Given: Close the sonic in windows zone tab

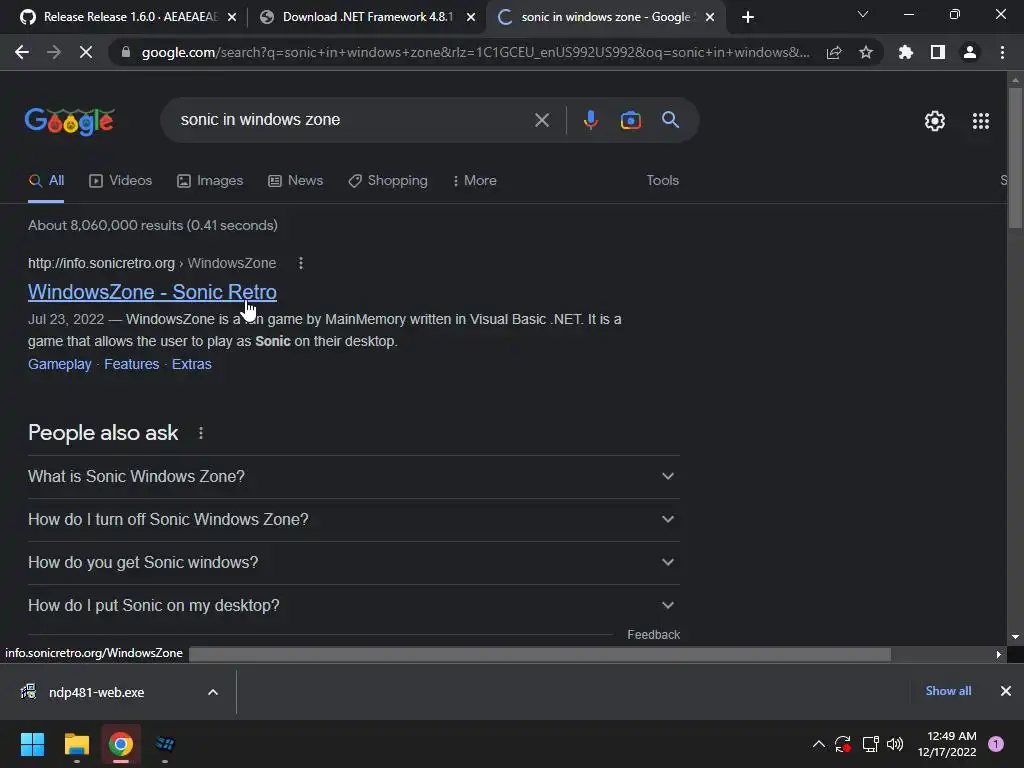Looking at the screenshot, I should pyautogui.click(x=710, y=18).
